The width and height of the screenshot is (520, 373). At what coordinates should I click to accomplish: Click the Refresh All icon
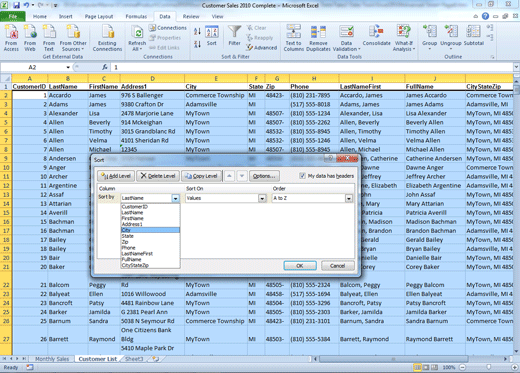click(137, 38)
